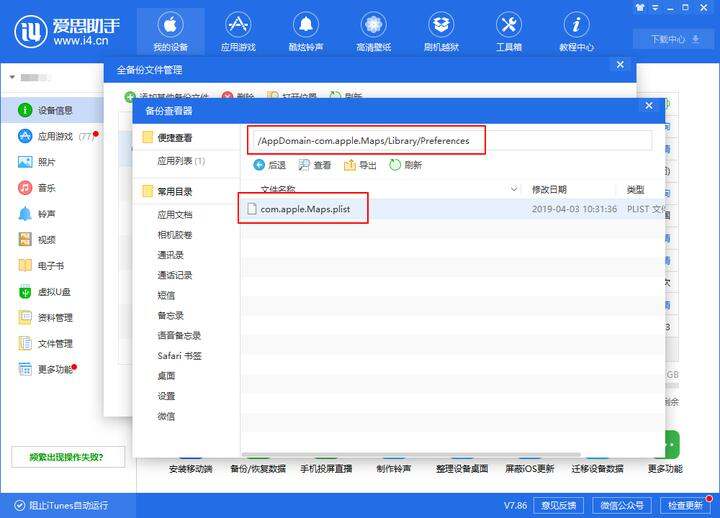Click 导出 export button in backup viewer
Image resolution: width=720 pixels, height=518 pixels.
(360, 165)
